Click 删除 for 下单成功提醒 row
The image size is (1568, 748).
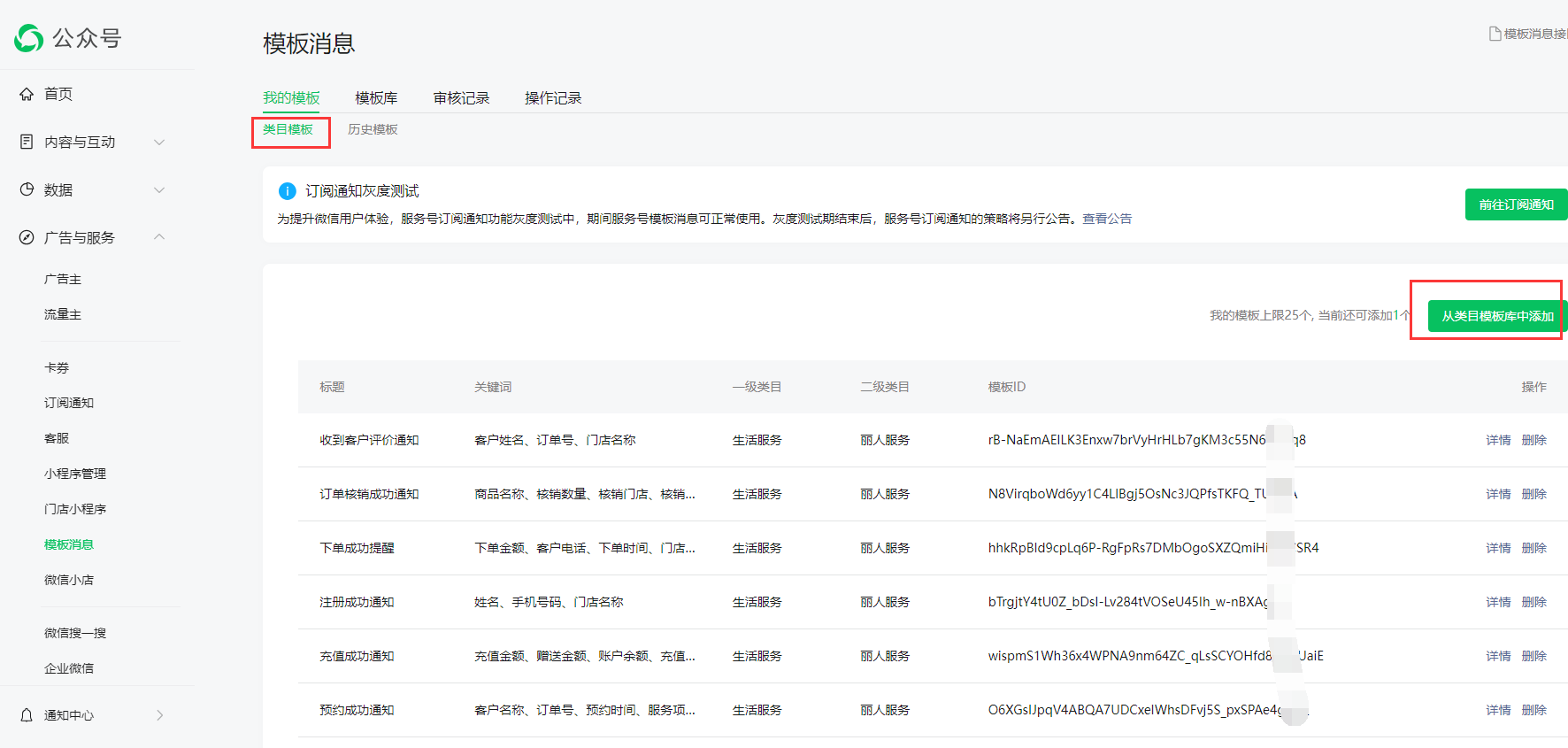1534,548
